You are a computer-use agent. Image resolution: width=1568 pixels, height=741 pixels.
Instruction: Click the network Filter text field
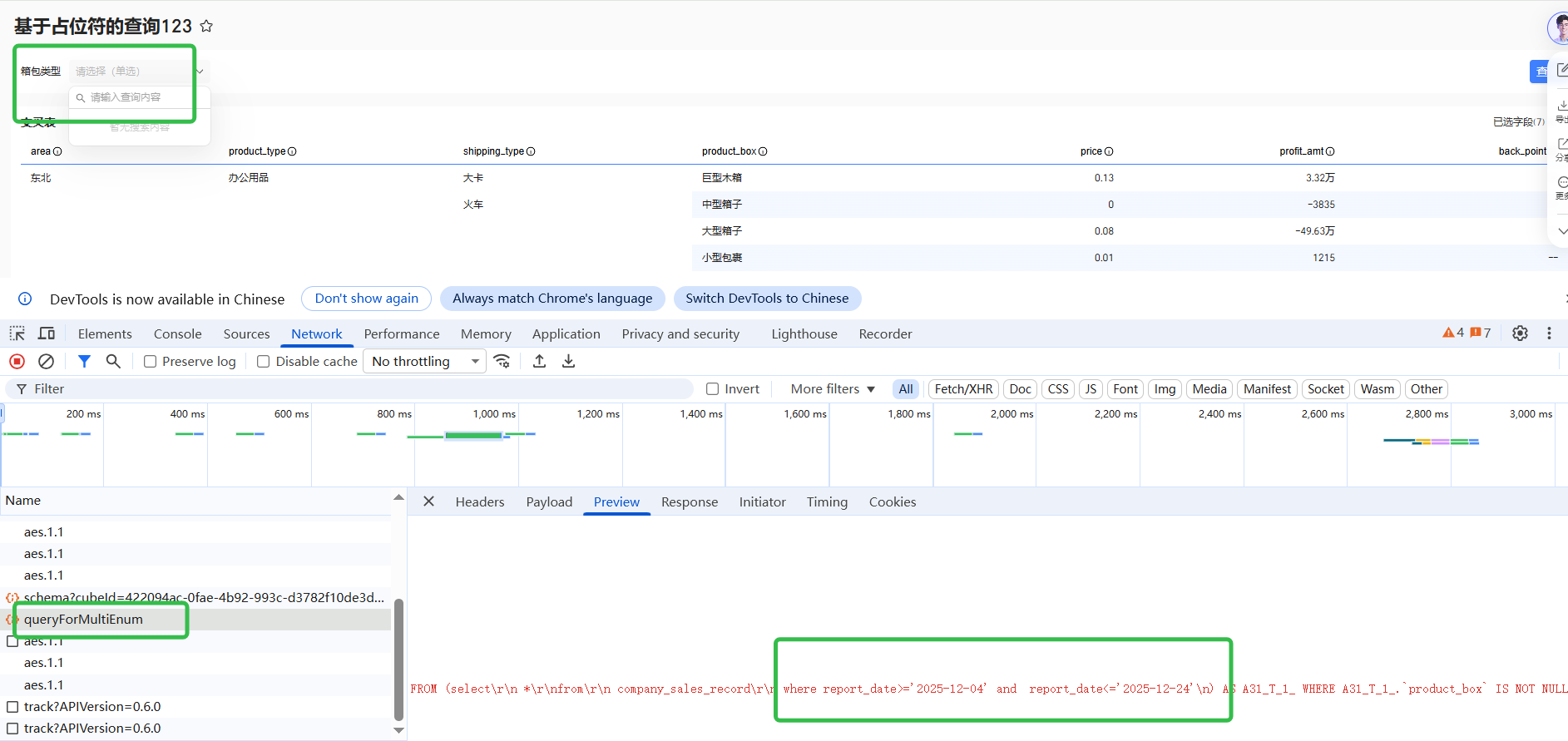coord(349,389)
